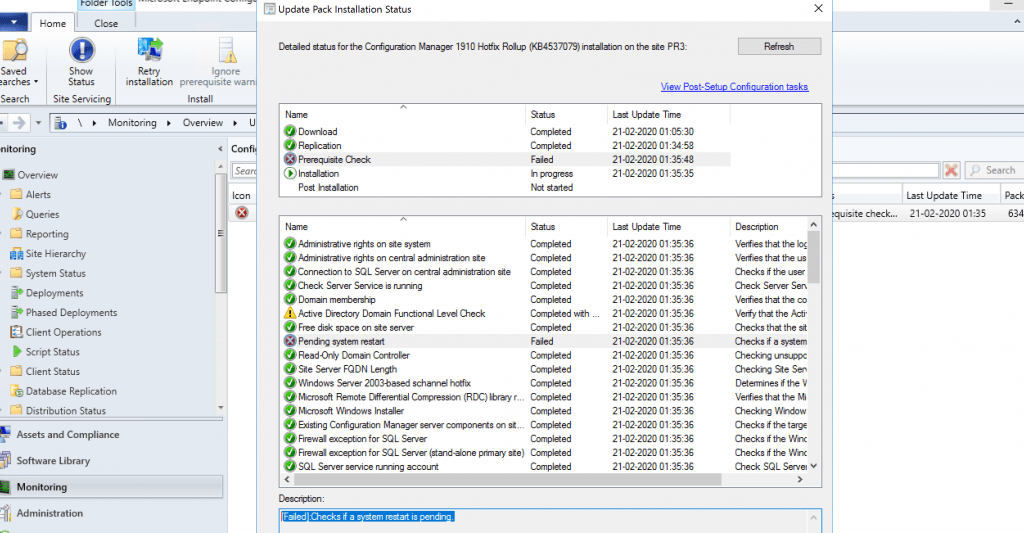Viewport: 1024px width, 533px height.
Task: Click Ignore prerequisite warnings ribbon icon
Action: [x=226, y=51]
